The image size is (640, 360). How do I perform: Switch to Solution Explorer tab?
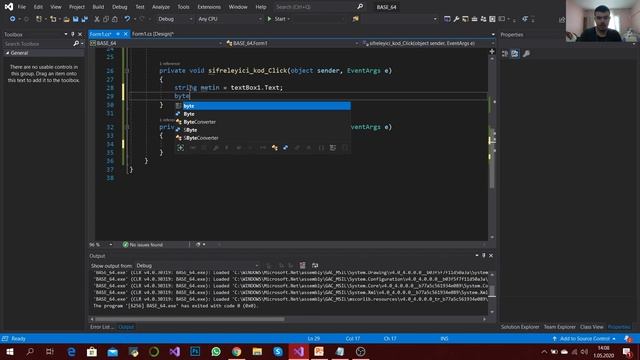(520, 327)
